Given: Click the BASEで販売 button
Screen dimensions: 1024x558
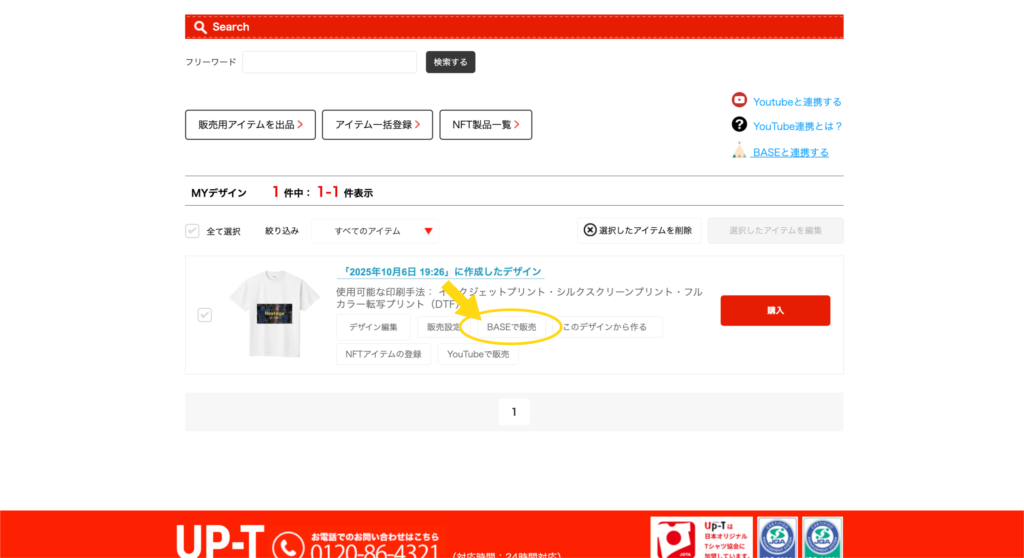Looking at the screenshot, I should [511, 327].
